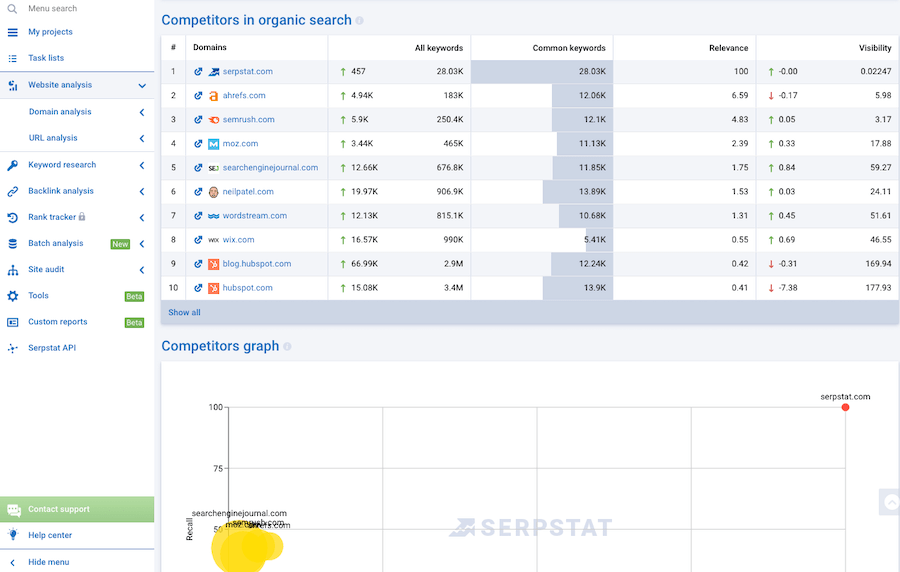Click the Menu search magnifier icon

pos(12,9)
